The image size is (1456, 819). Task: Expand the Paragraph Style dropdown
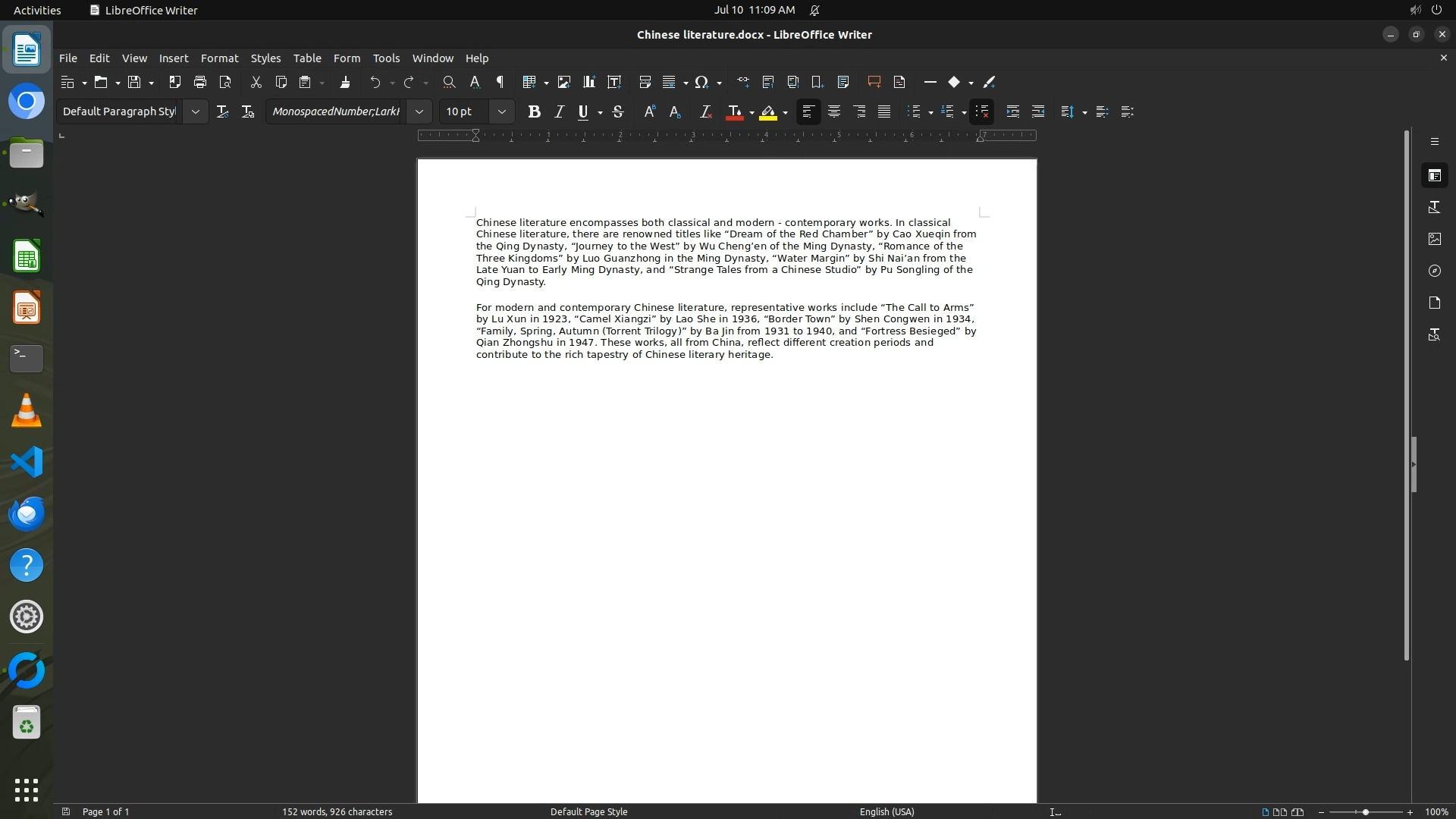195,111
